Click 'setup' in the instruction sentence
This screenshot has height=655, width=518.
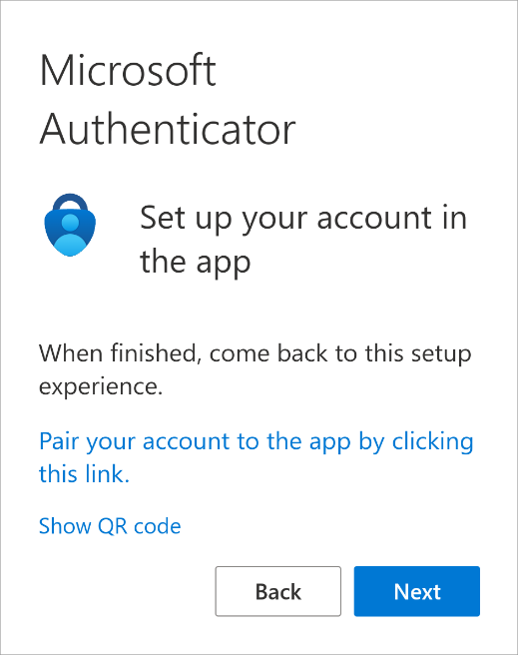[x=441, y=354]
